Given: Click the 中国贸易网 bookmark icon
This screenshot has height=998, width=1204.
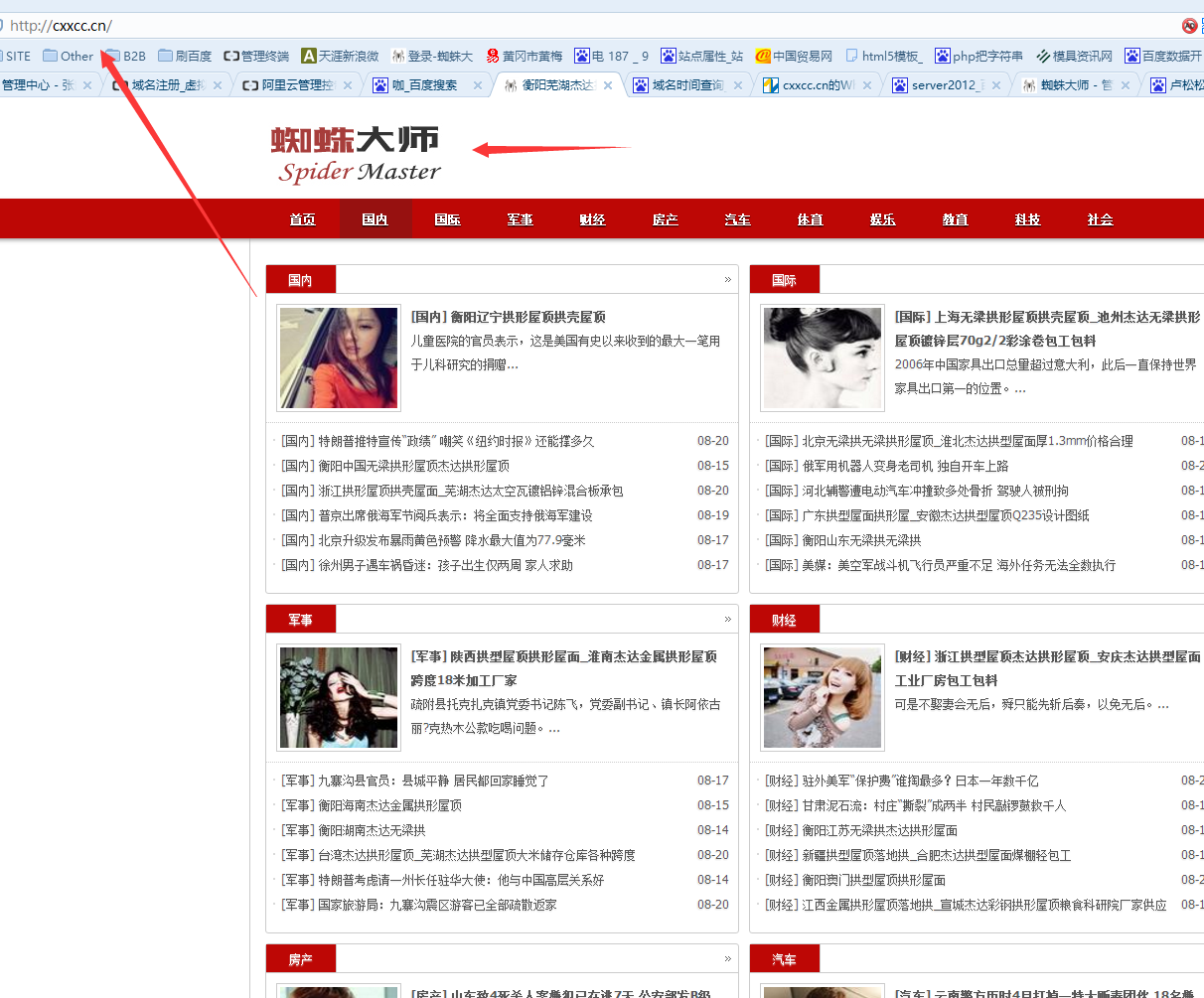Looking at the screenshot, I should click(x=763, y=57).
